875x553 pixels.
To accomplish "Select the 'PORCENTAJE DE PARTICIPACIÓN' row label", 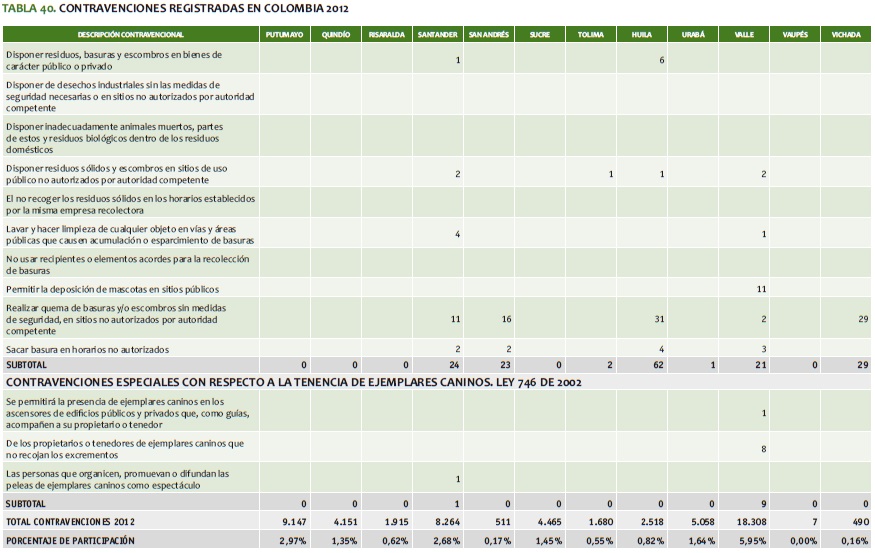I will [72, 541].
